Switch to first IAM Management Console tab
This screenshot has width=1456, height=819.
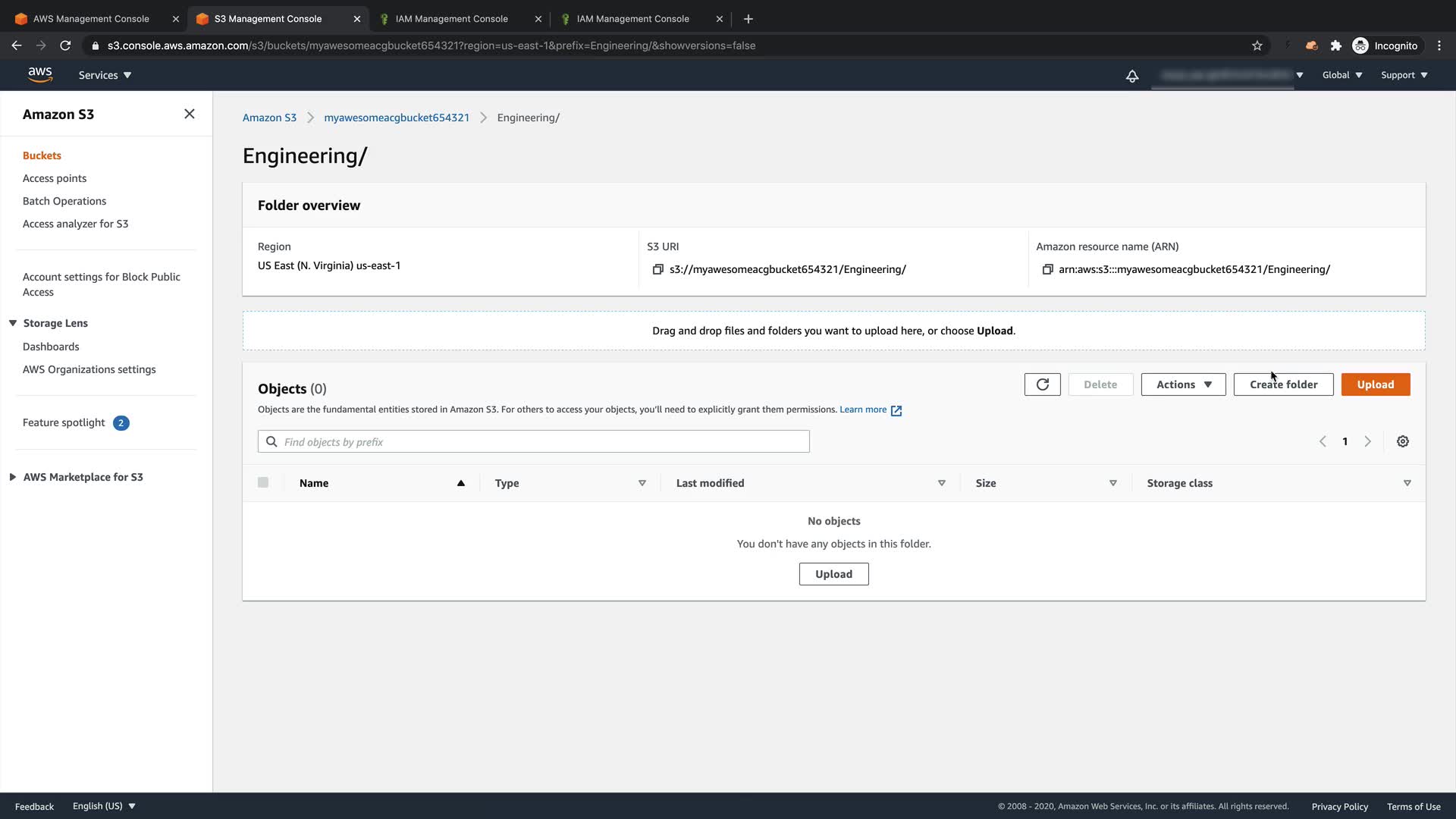pos(452,19)
